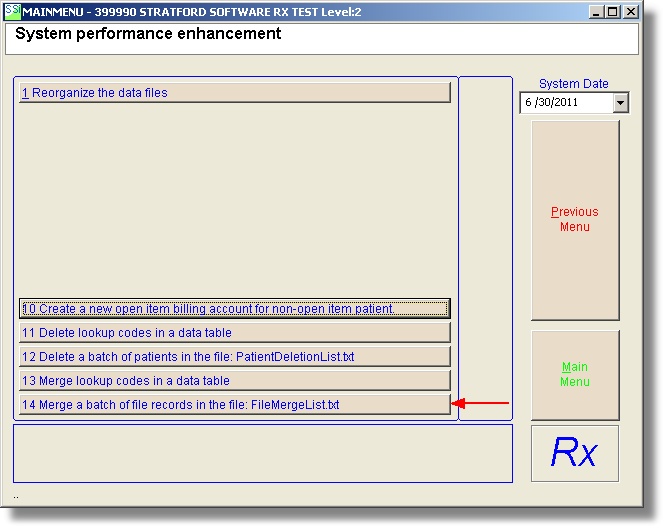Click the System performance enhancement heading box
This screenshot has height=529, width=665.
point(320,38)
